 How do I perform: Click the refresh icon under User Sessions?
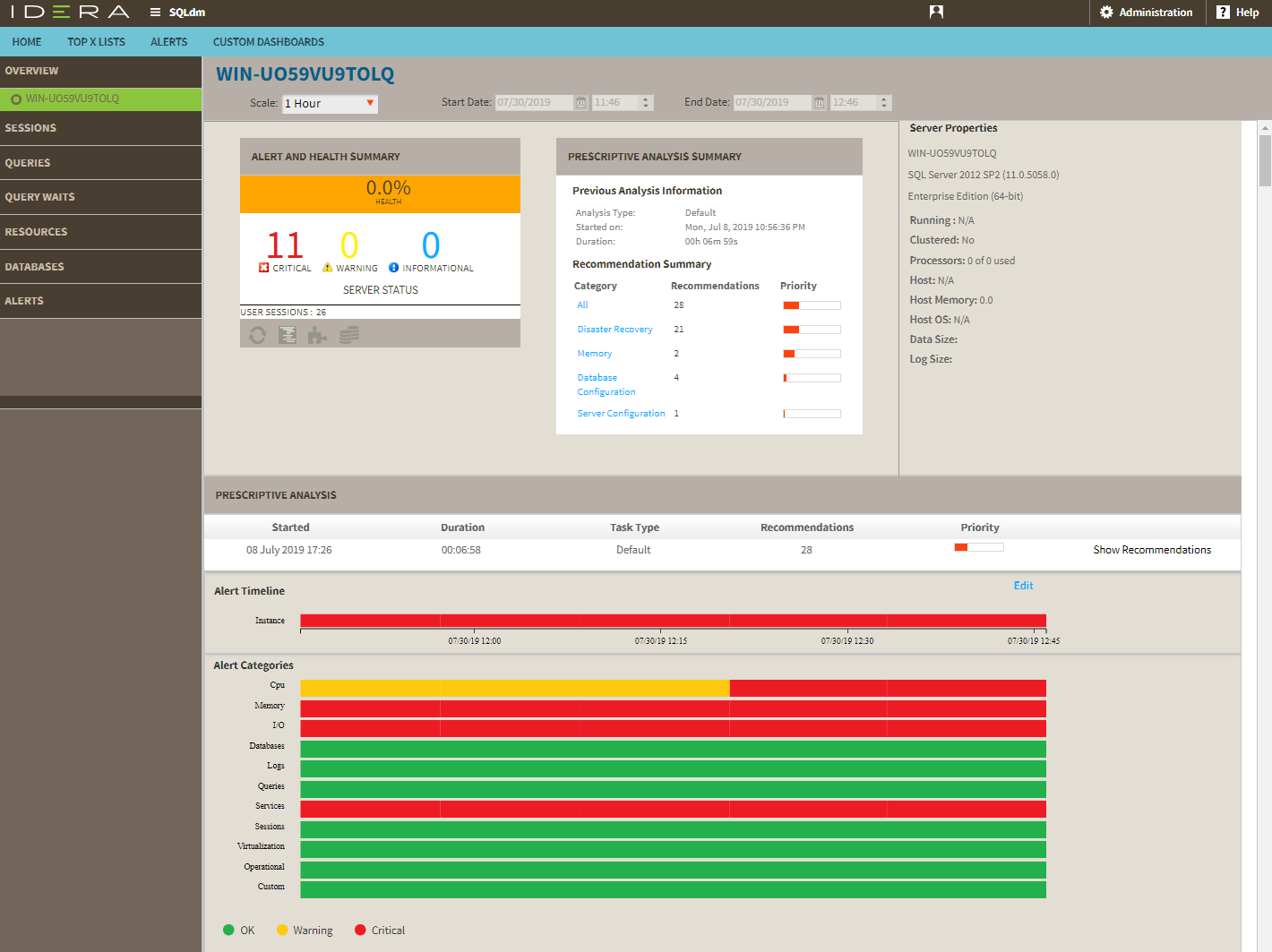(x=258, y=335)
